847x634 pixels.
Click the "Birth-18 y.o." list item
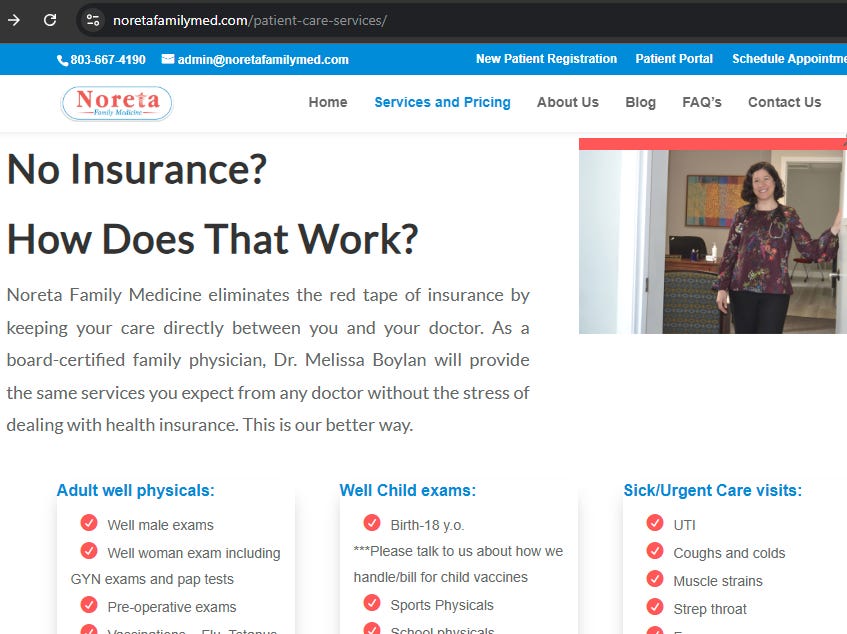427,525
